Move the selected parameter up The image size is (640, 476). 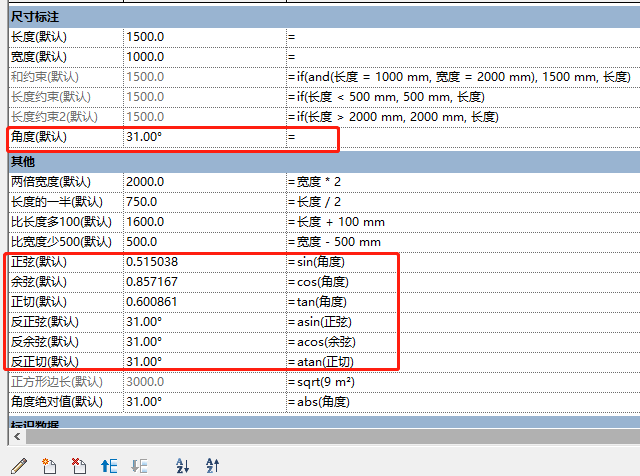click(109, 466)
